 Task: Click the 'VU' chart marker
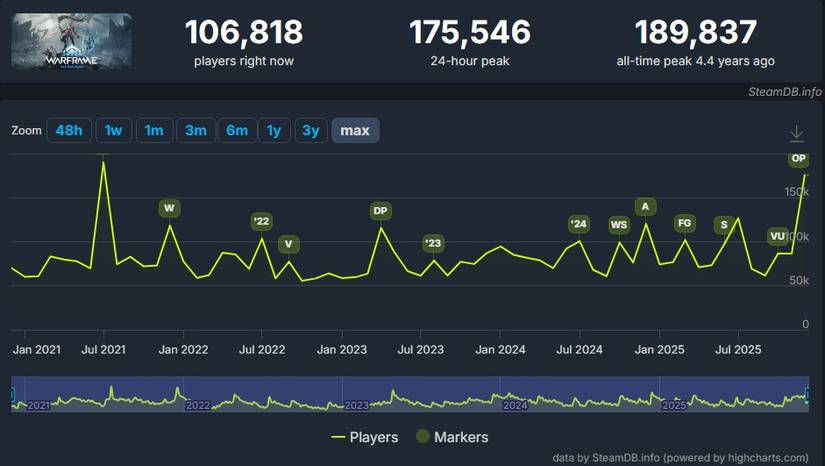coord(778,236)
